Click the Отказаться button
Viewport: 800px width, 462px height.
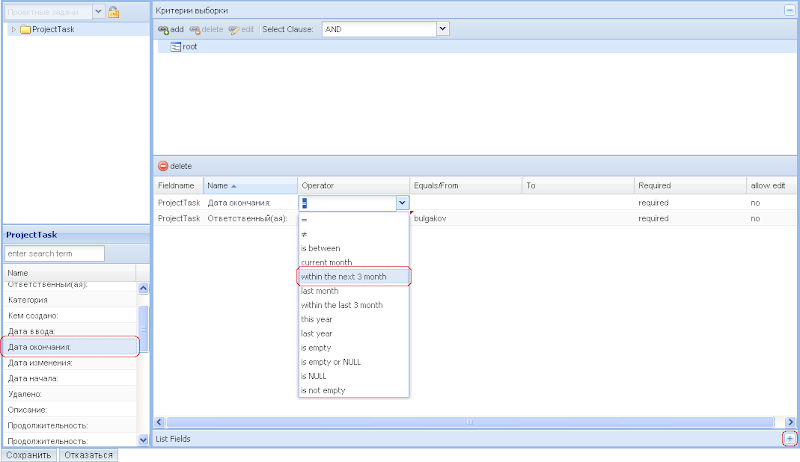coord(88,455)
